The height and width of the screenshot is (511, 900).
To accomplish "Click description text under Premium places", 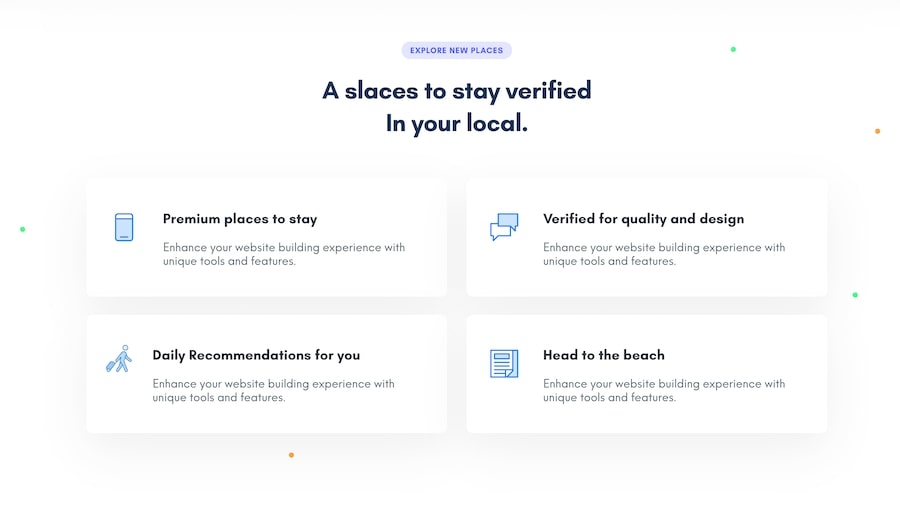I will (x=283, y=254).
